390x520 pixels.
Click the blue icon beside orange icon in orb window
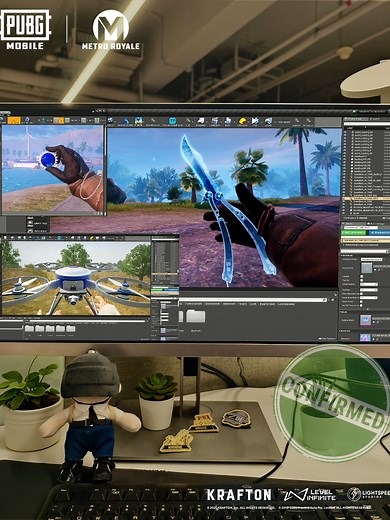coord(27,120)
